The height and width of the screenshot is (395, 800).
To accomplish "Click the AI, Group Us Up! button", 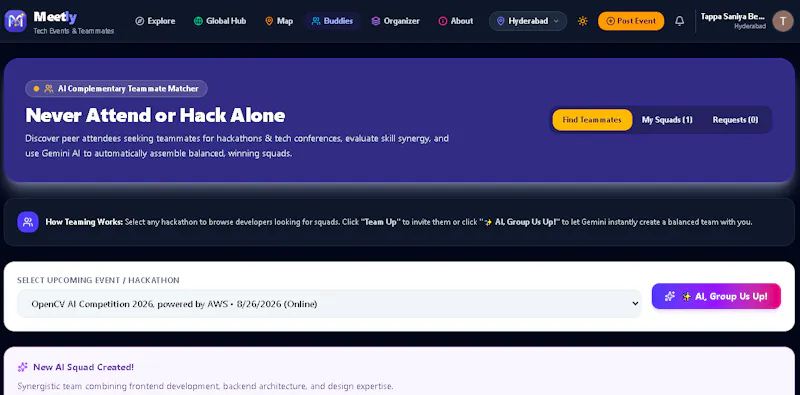I will pos(716,297).
